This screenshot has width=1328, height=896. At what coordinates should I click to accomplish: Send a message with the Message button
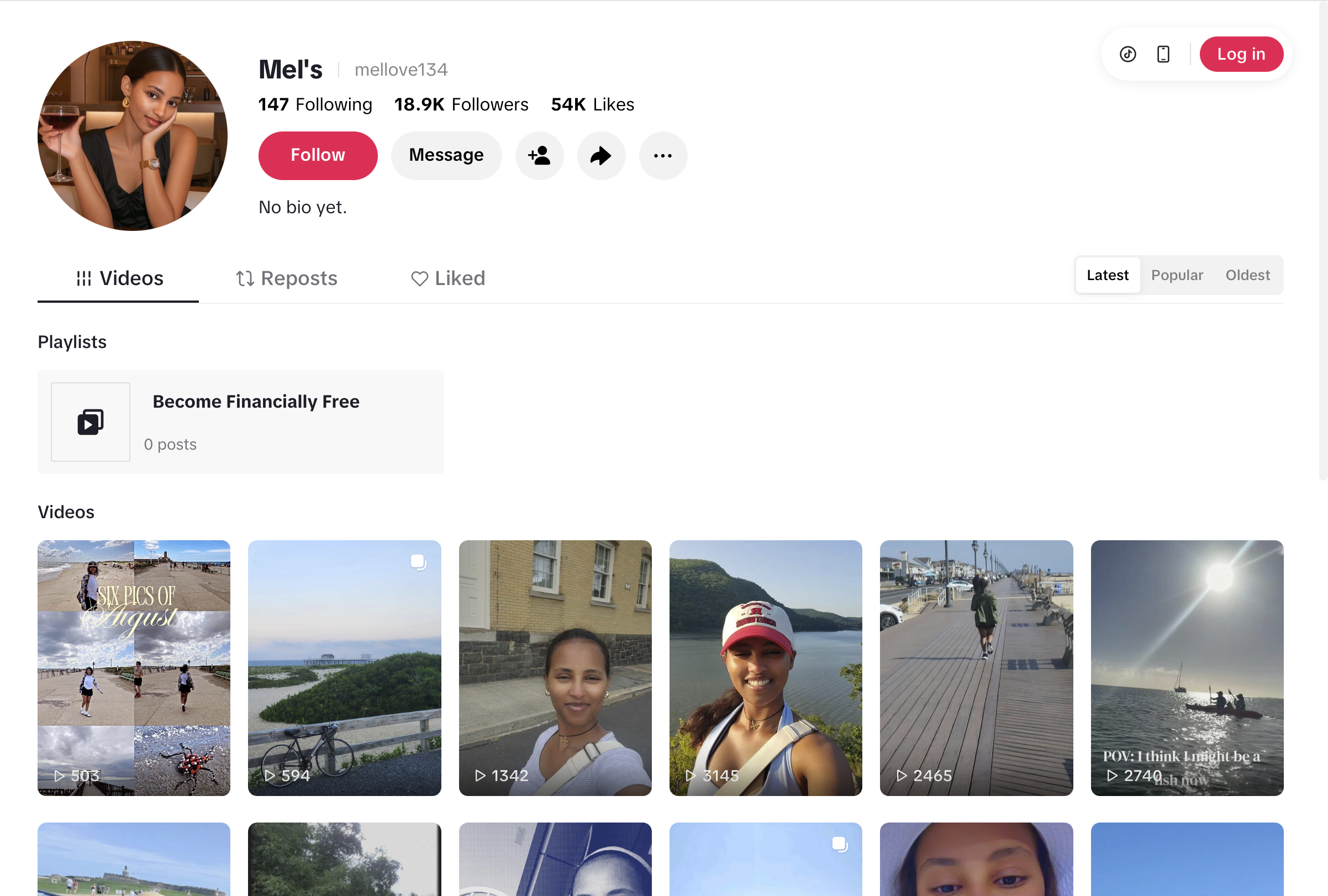tap(446, 155)
